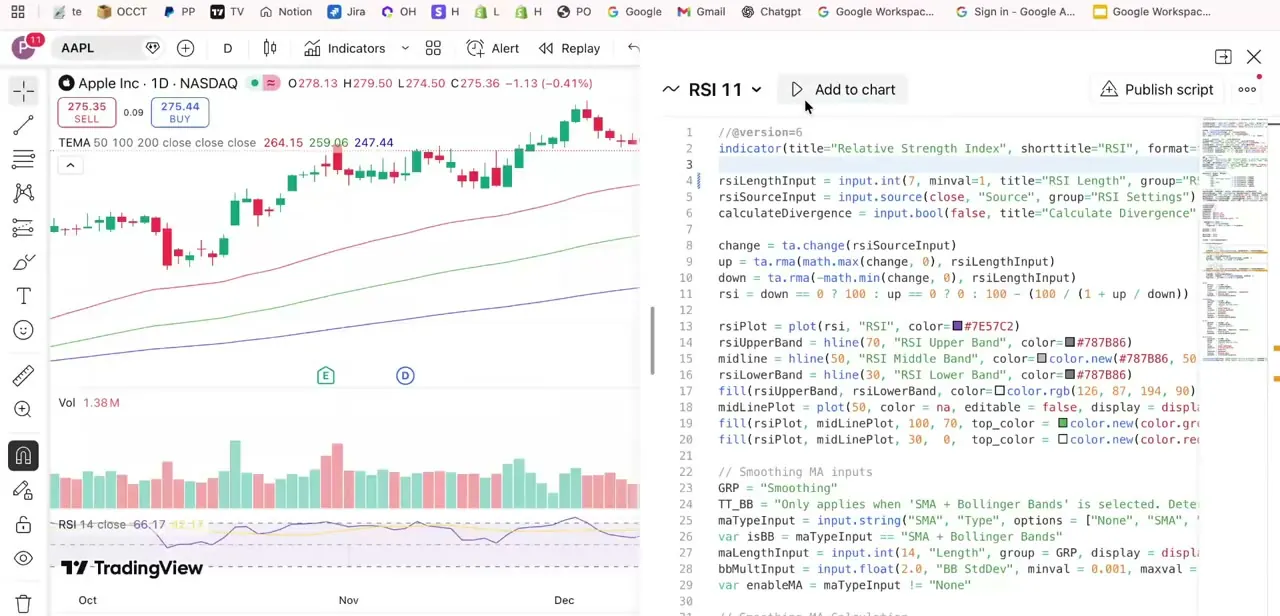
Task: Toggle magnet mode for drawings
Action: tap(24, 456)
